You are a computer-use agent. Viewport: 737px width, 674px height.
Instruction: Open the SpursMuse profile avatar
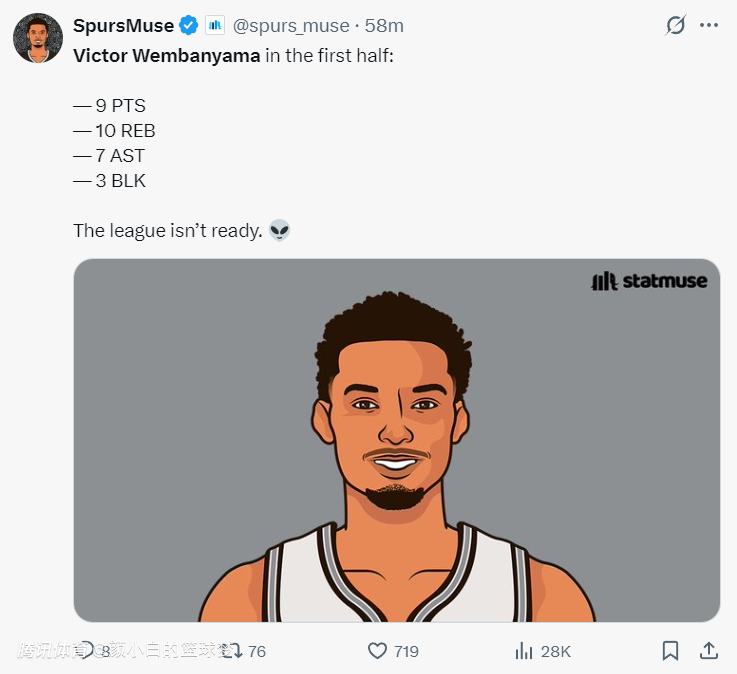point(37,38)
